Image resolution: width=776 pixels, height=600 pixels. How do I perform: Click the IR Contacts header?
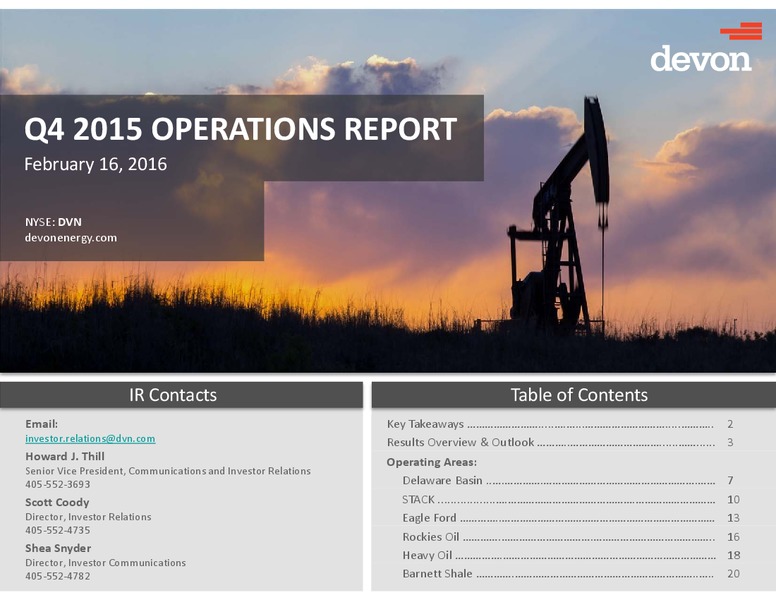(173, 395)
